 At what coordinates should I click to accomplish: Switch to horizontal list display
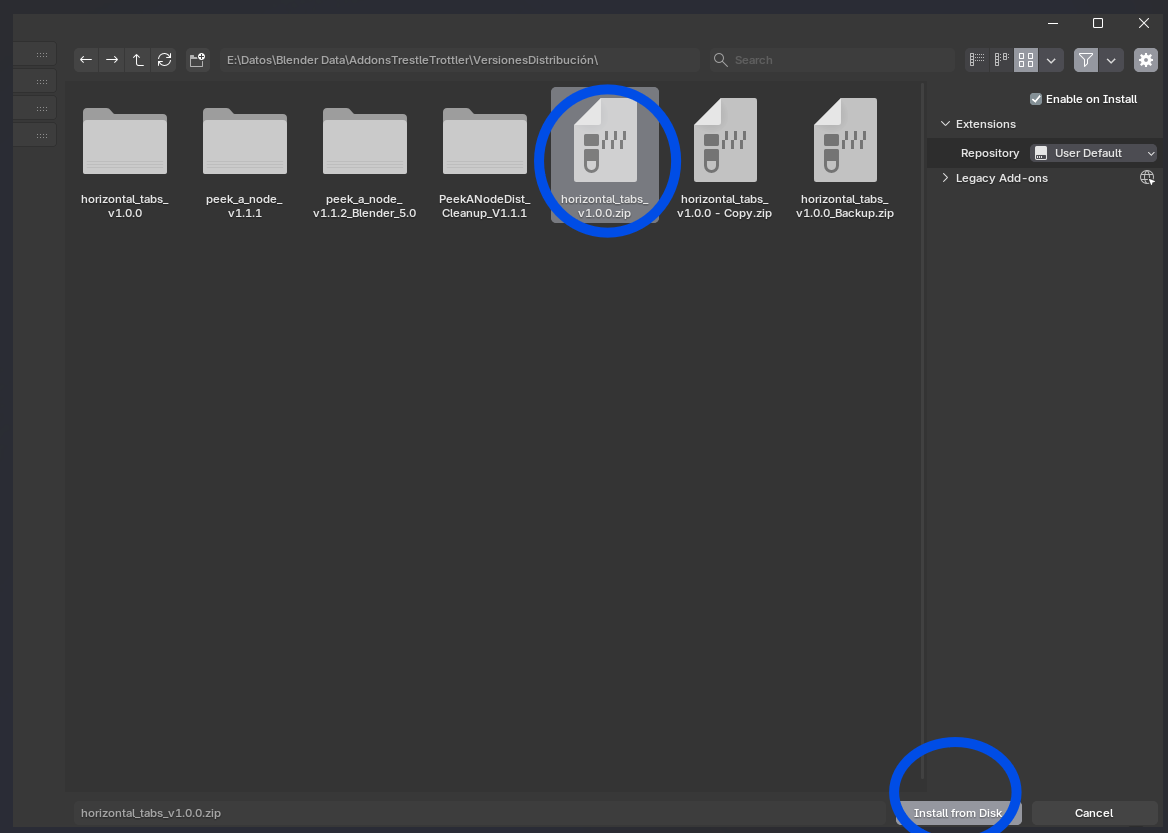[x=1002, y=60]
